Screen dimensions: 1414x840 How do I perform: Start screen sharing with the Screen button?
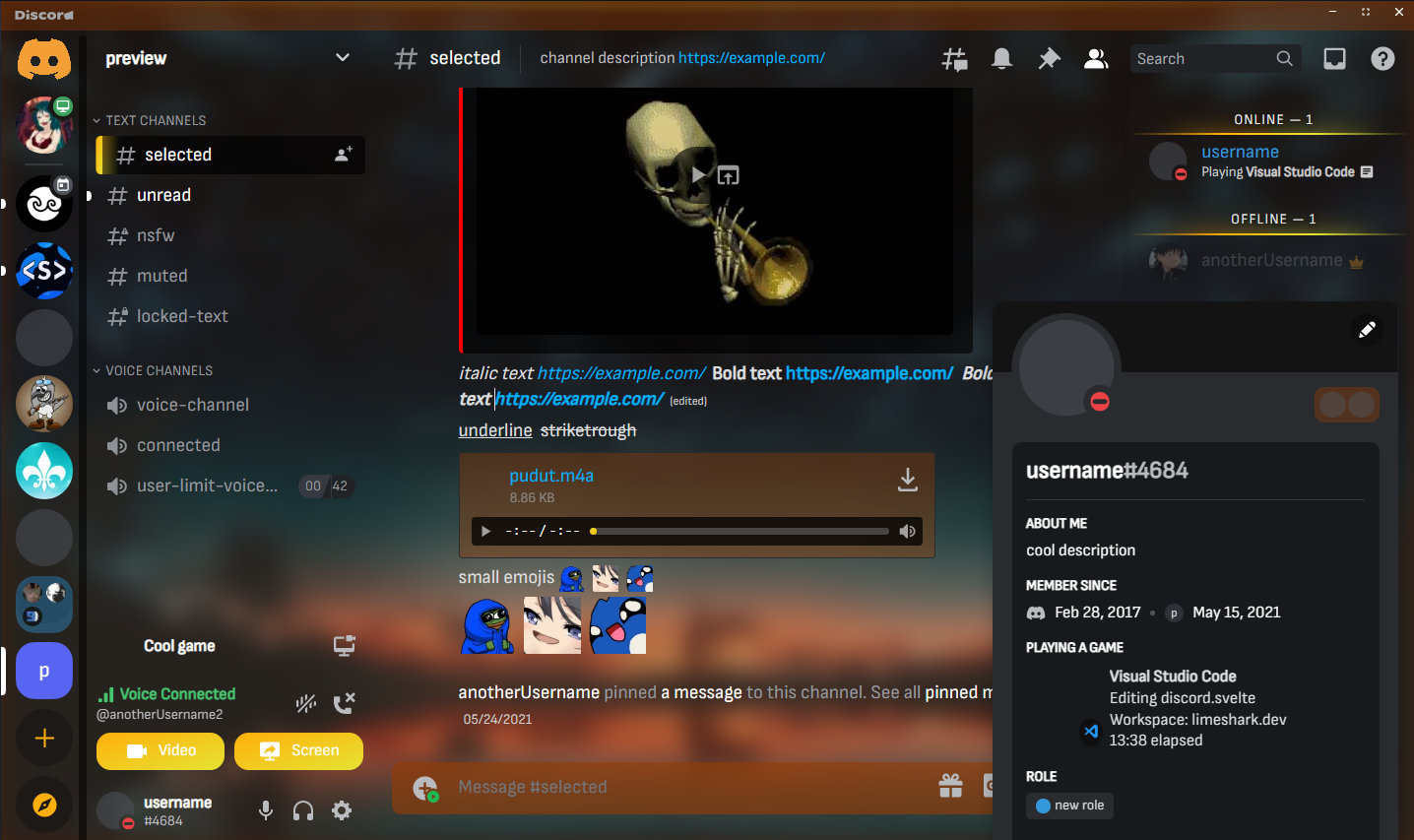point(298,750)
